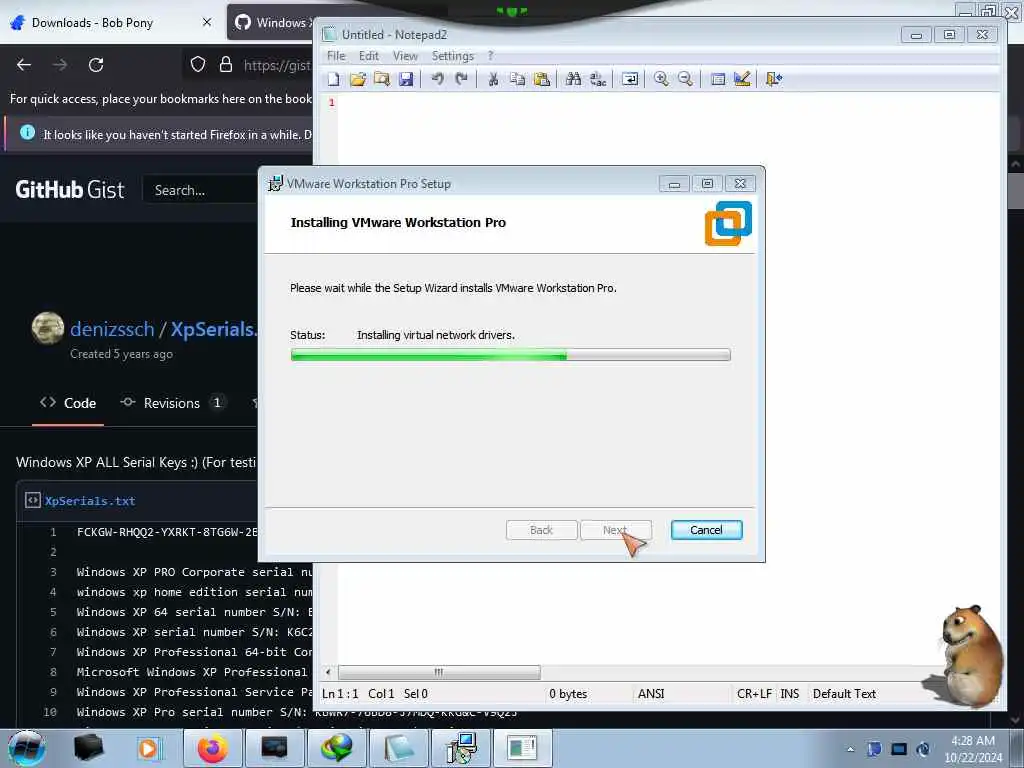Select the Revisions tab on the gist

pos(172,404)
